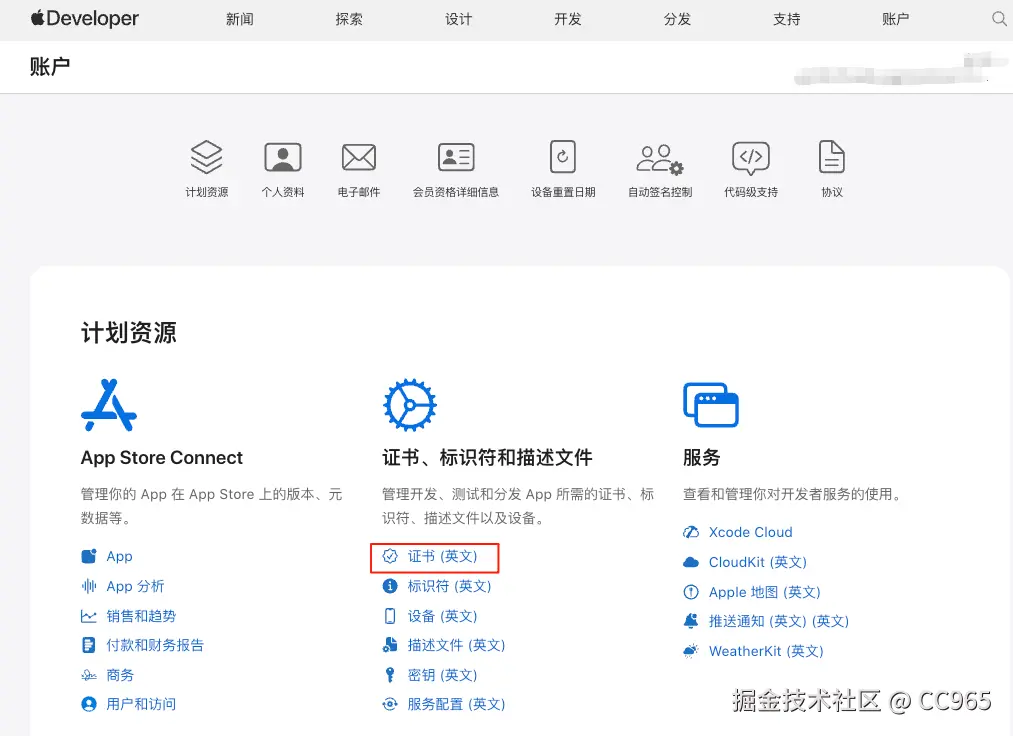
Task: Open the 标识符 (英文) link
Action: point(450,586)
